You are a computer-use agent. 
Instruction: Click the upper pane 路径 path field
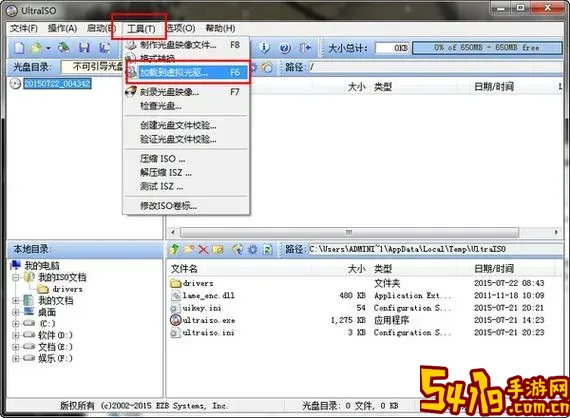pos(435,67)
